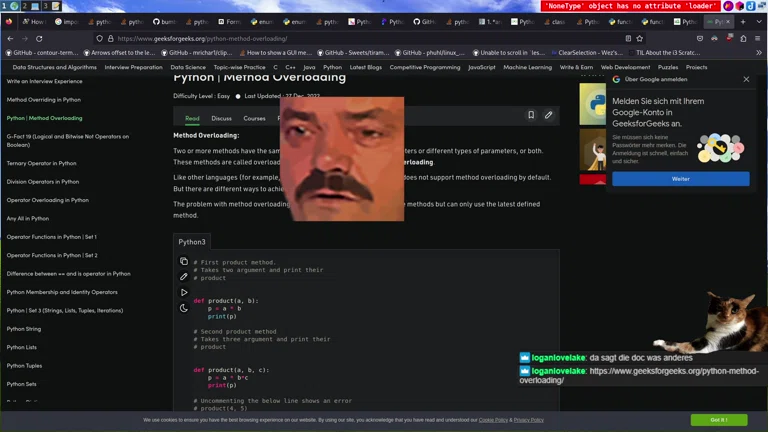Screen dimensions: 768x432
Task: Open Interview Preparation nav menu
Action: click(x=133, y=67)
